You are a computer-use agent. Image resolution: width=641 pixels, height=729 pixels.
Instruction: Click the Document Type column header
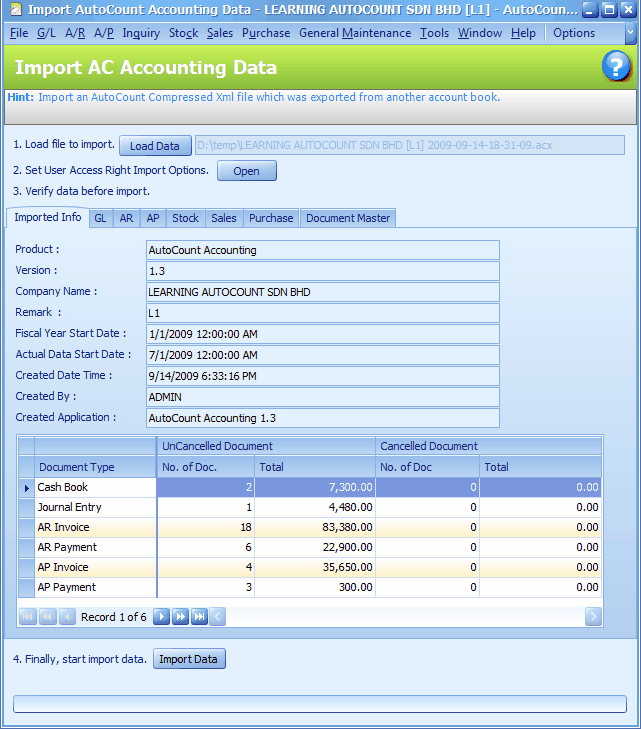point(95,467)
